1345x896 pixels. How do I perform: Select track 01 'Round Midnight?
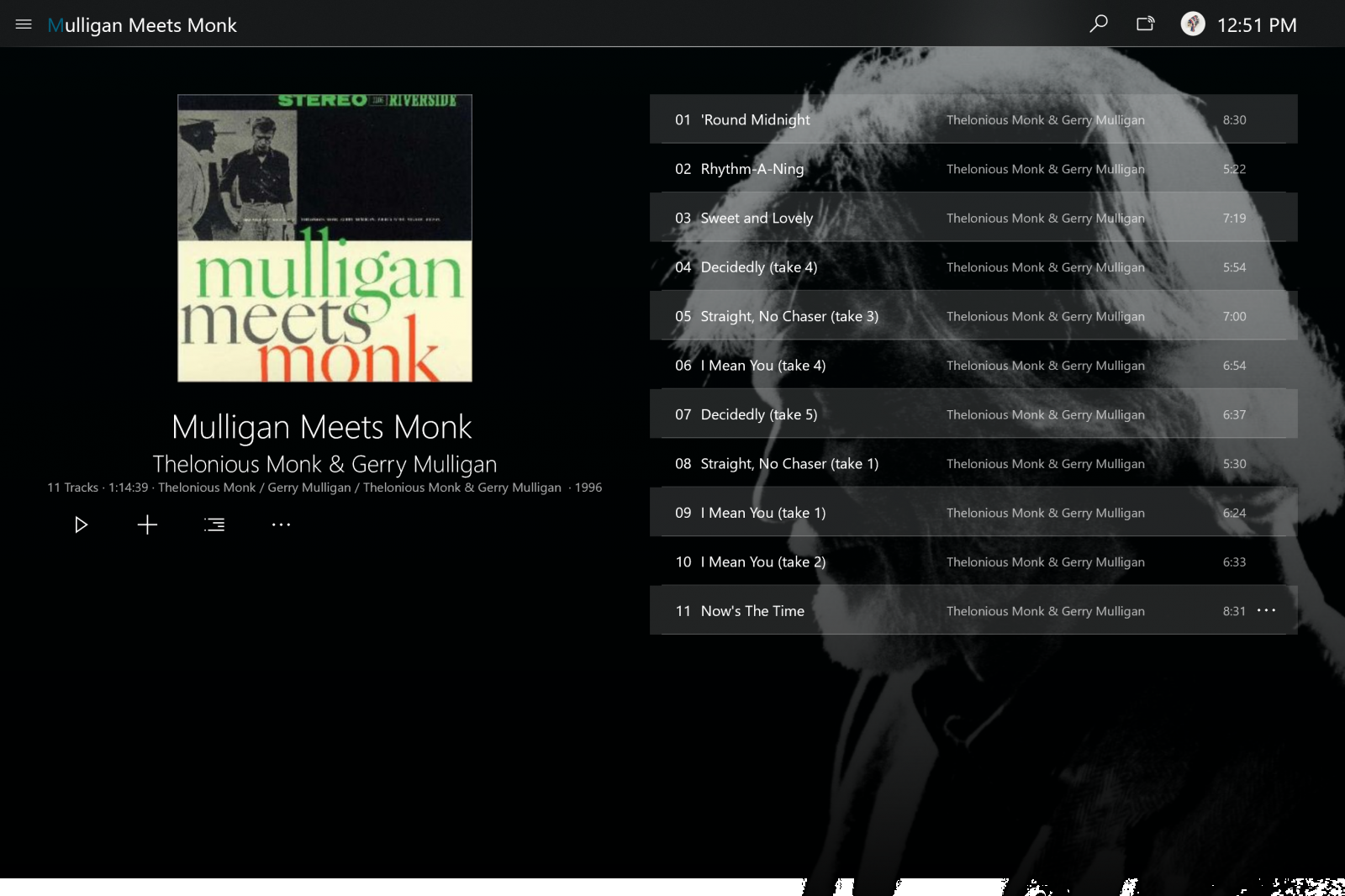pos(973,119)
